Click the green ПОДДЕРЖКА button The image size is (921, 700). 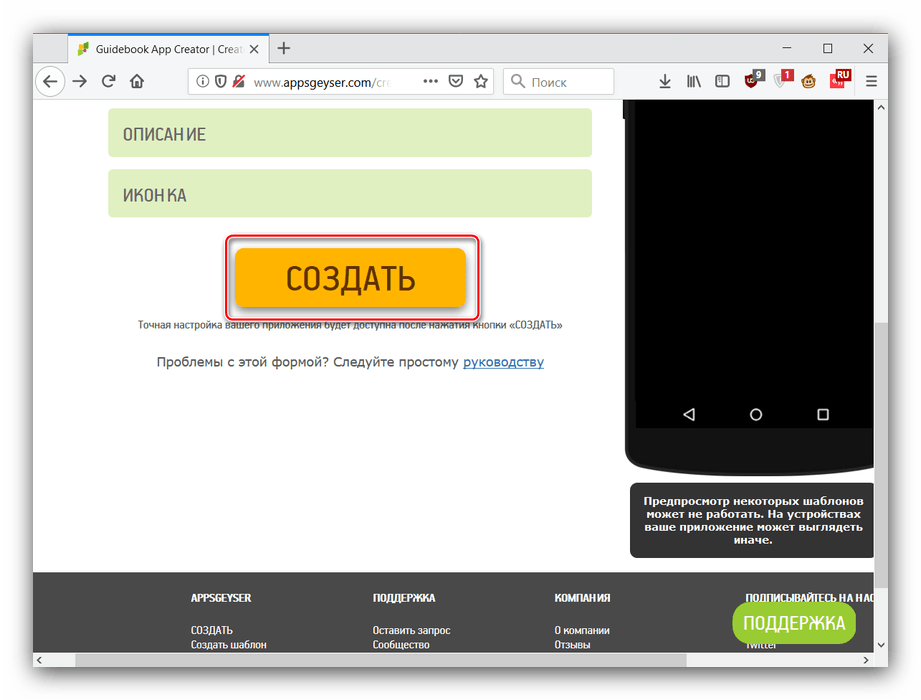coord(794,623)
